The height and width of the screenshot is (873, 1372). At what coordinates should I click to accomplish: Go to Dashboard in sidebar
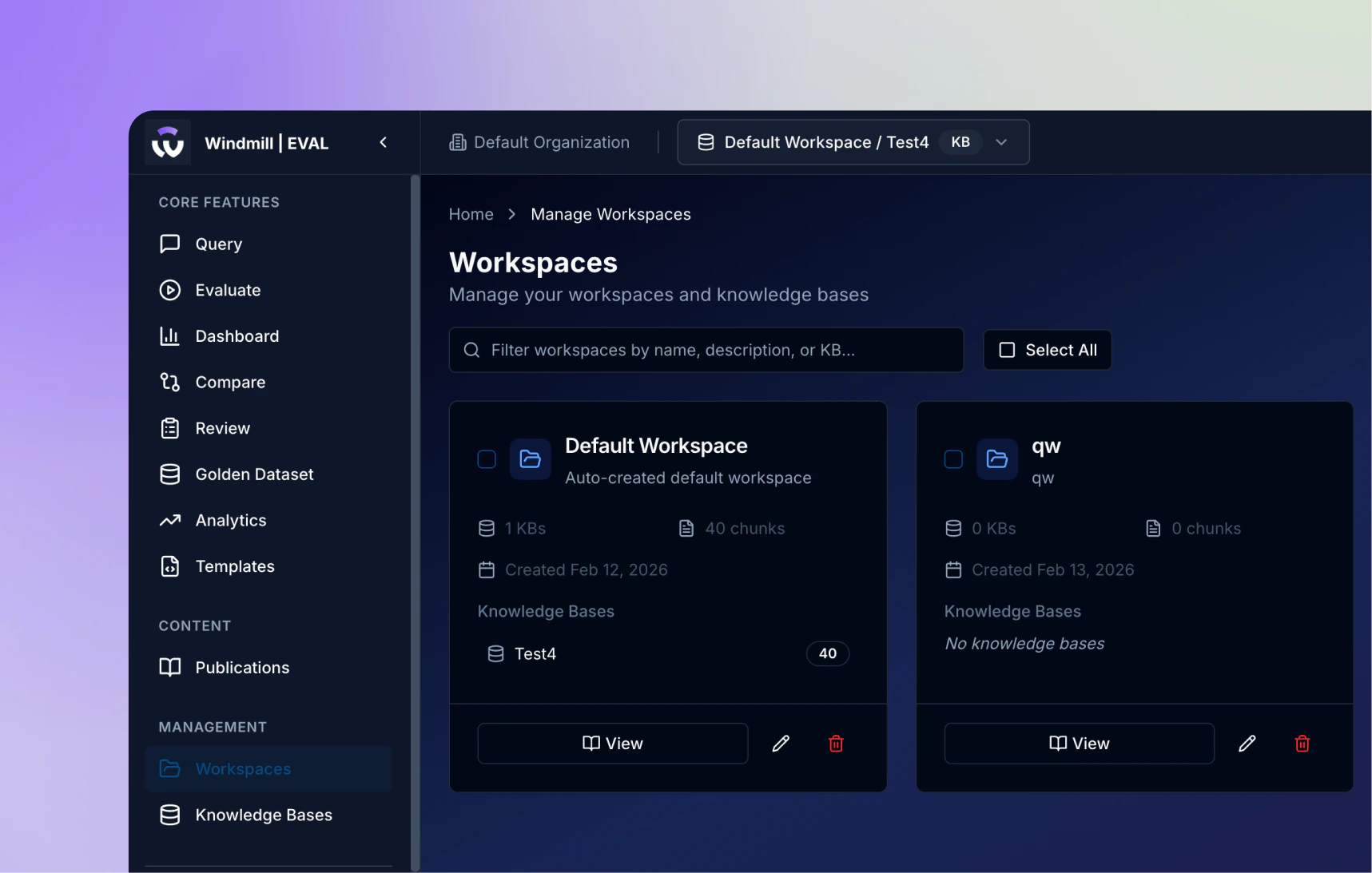coord(268,336)
